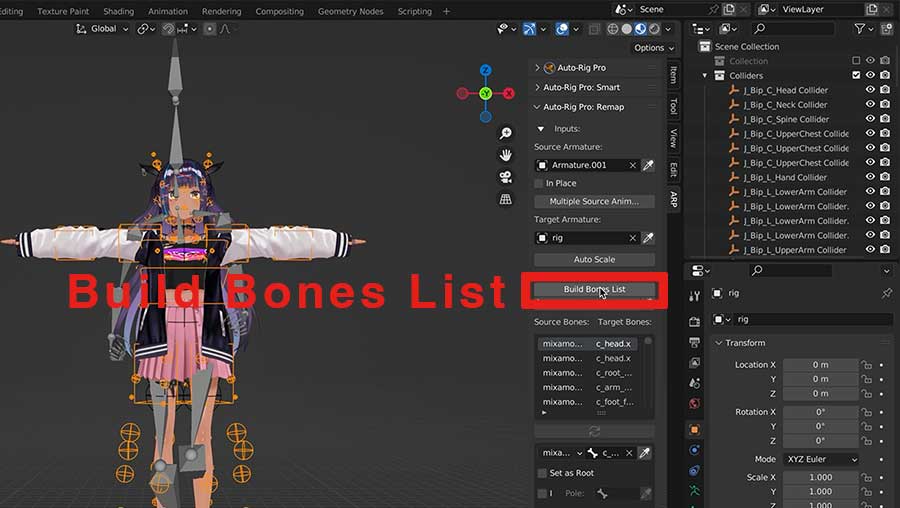The image size is (900, 508).
Task: Open the ARP sidebar tab
Action: click(674, 199)
